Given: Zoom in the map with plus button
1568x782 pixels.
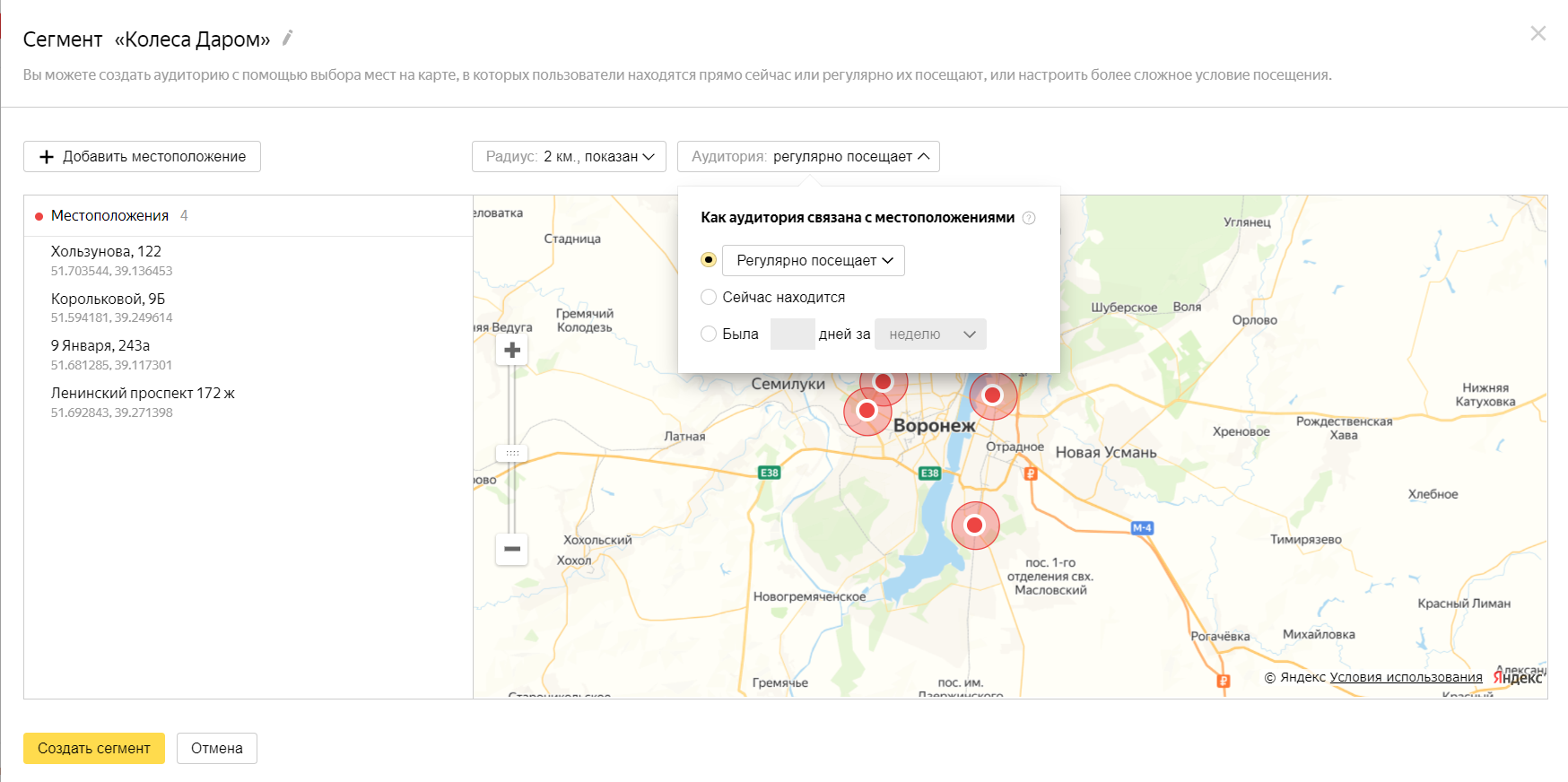Looking at the screenshot, I should [512, 351].
